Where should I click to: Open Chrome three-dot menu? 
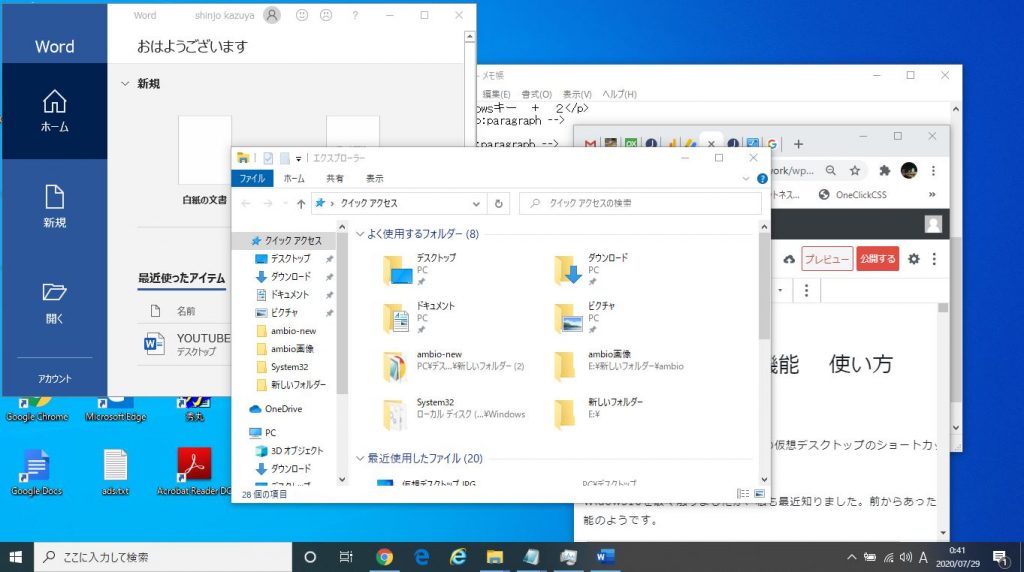pos(933,170)
